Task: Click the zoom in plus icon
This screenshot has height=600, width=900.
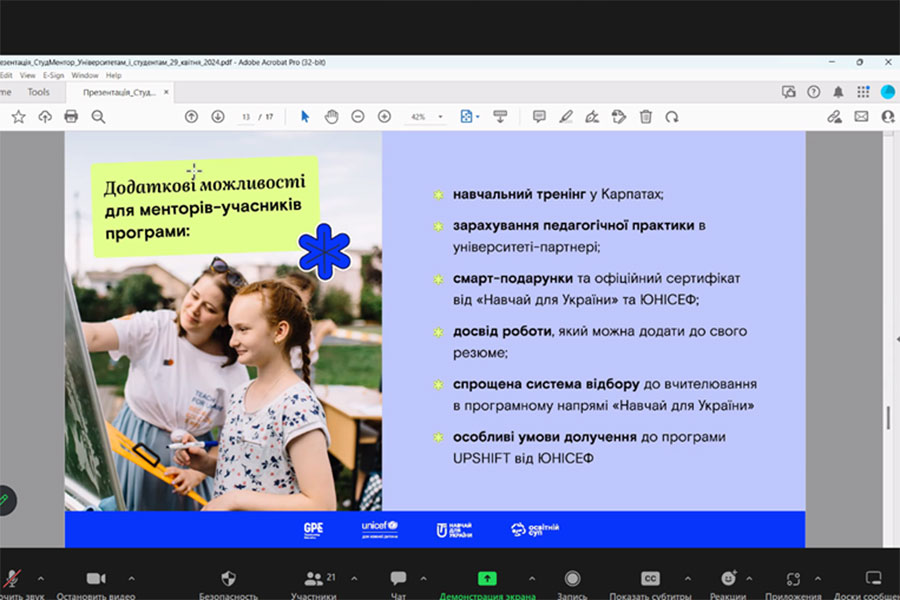Action: click(384, 117)
